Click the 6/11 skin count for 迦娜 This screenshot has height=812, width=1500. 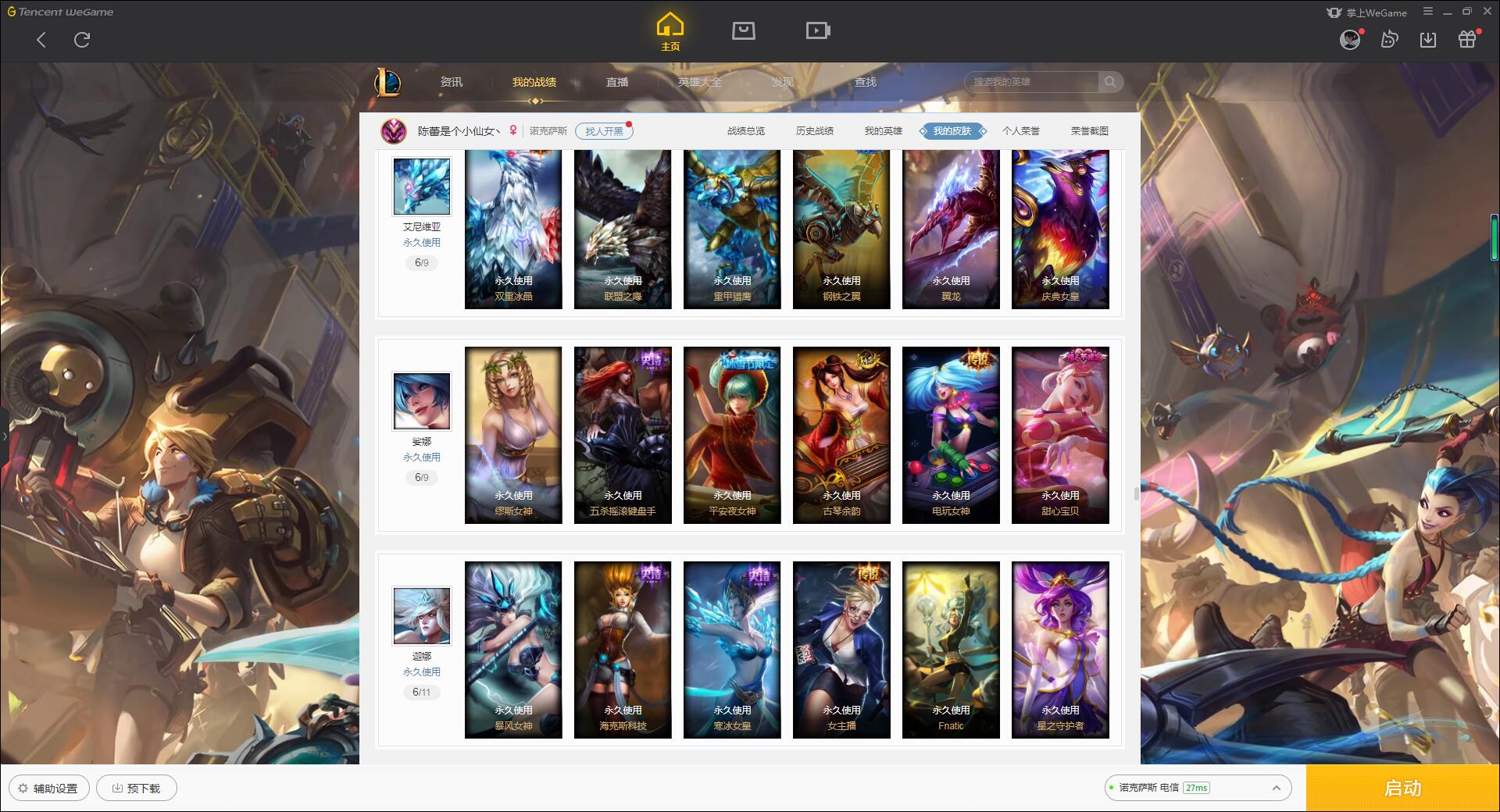[x=422, y=692]
